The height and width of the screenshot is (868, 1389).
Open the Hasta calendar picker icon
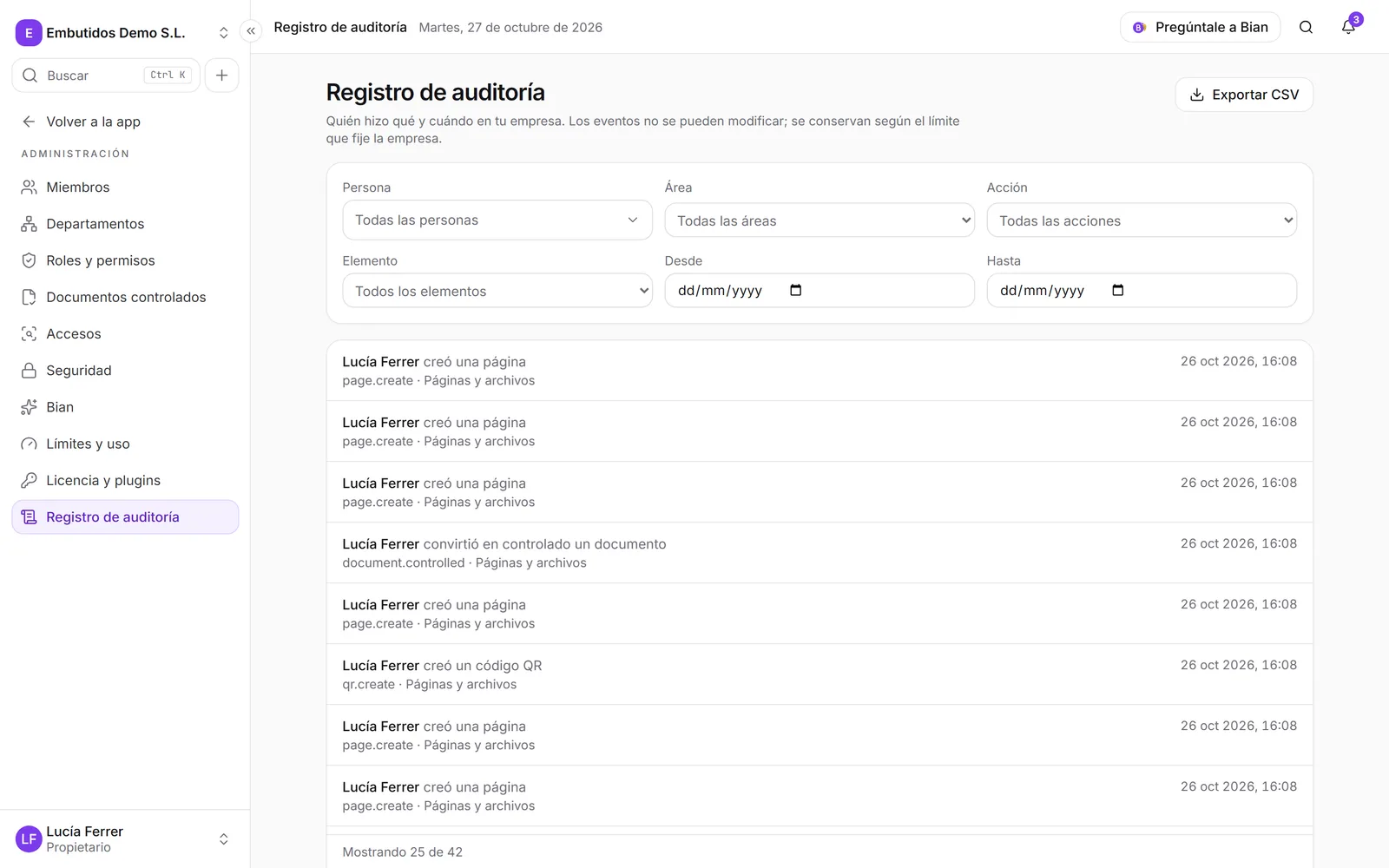1118,290
